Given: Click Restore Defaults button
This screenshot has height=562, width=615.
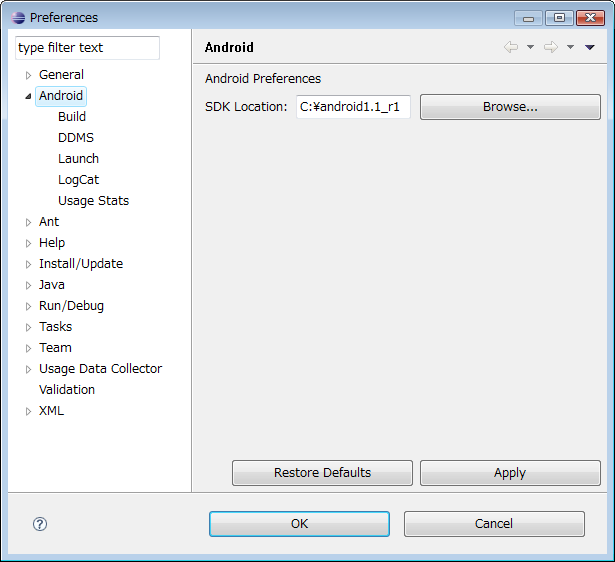Looking at the screenshot, I should [322, 473].
